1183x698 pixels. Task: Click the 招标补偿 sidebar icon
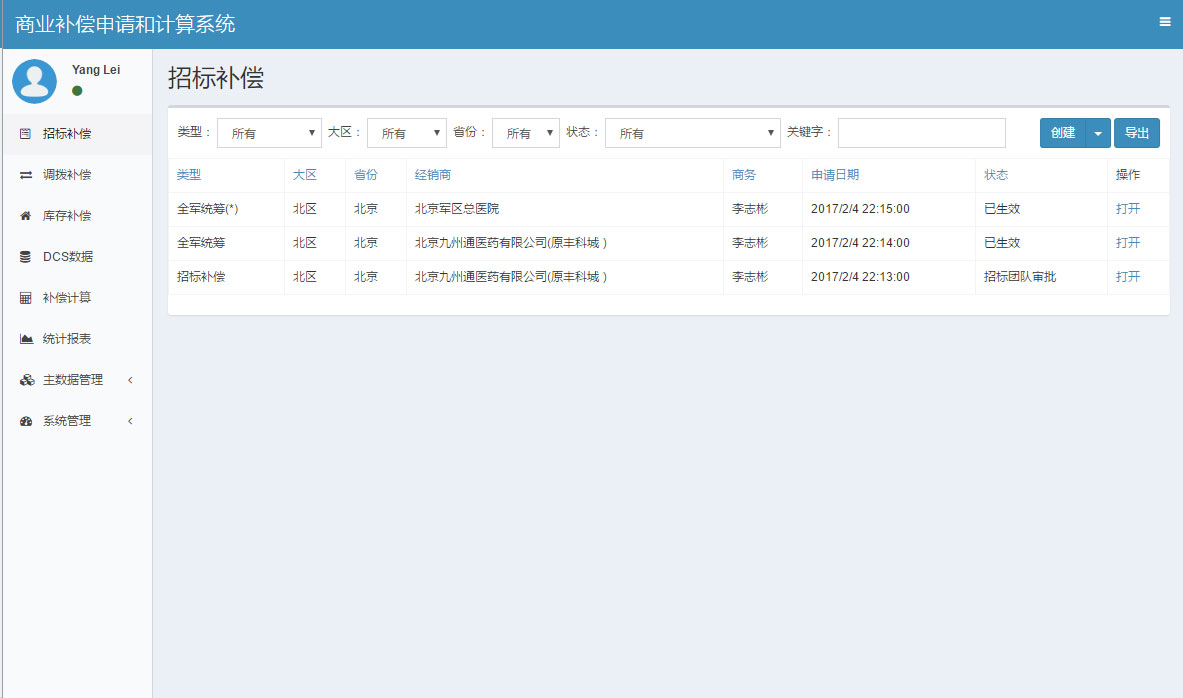pyautogui.click(x=26, y=134)
